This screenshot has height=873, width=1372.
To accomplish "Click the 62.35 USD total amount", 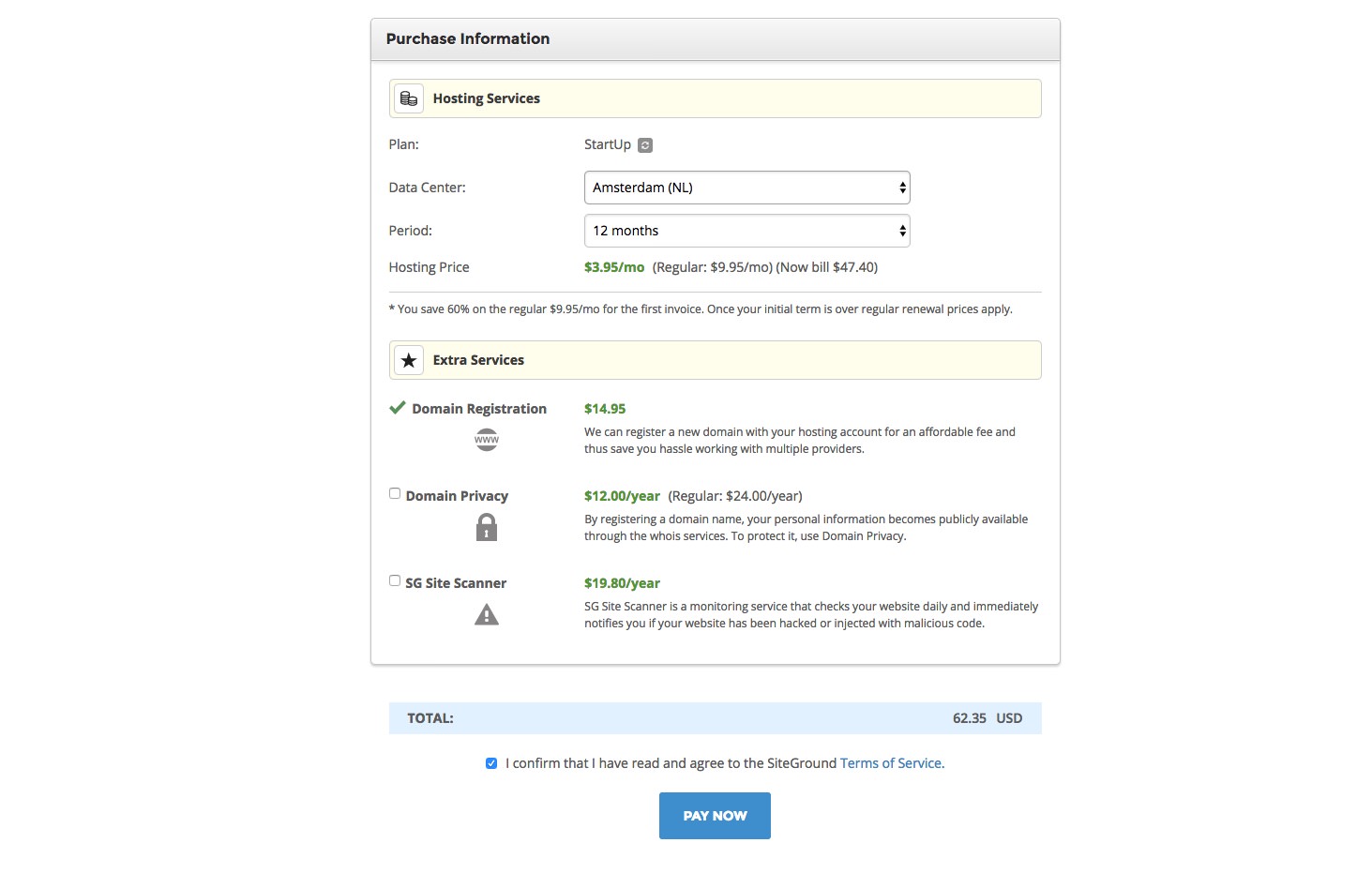I will 988,718.
